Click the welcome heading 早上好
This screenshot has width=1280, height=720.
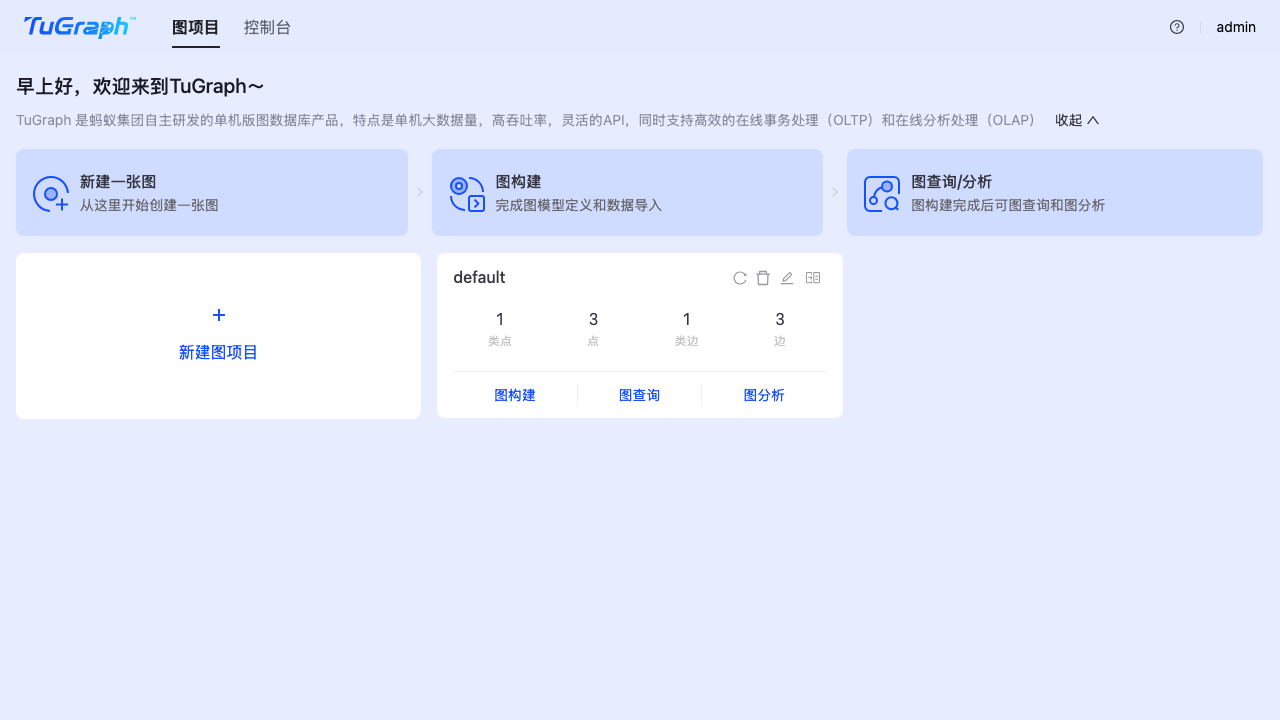pos(140,86)
